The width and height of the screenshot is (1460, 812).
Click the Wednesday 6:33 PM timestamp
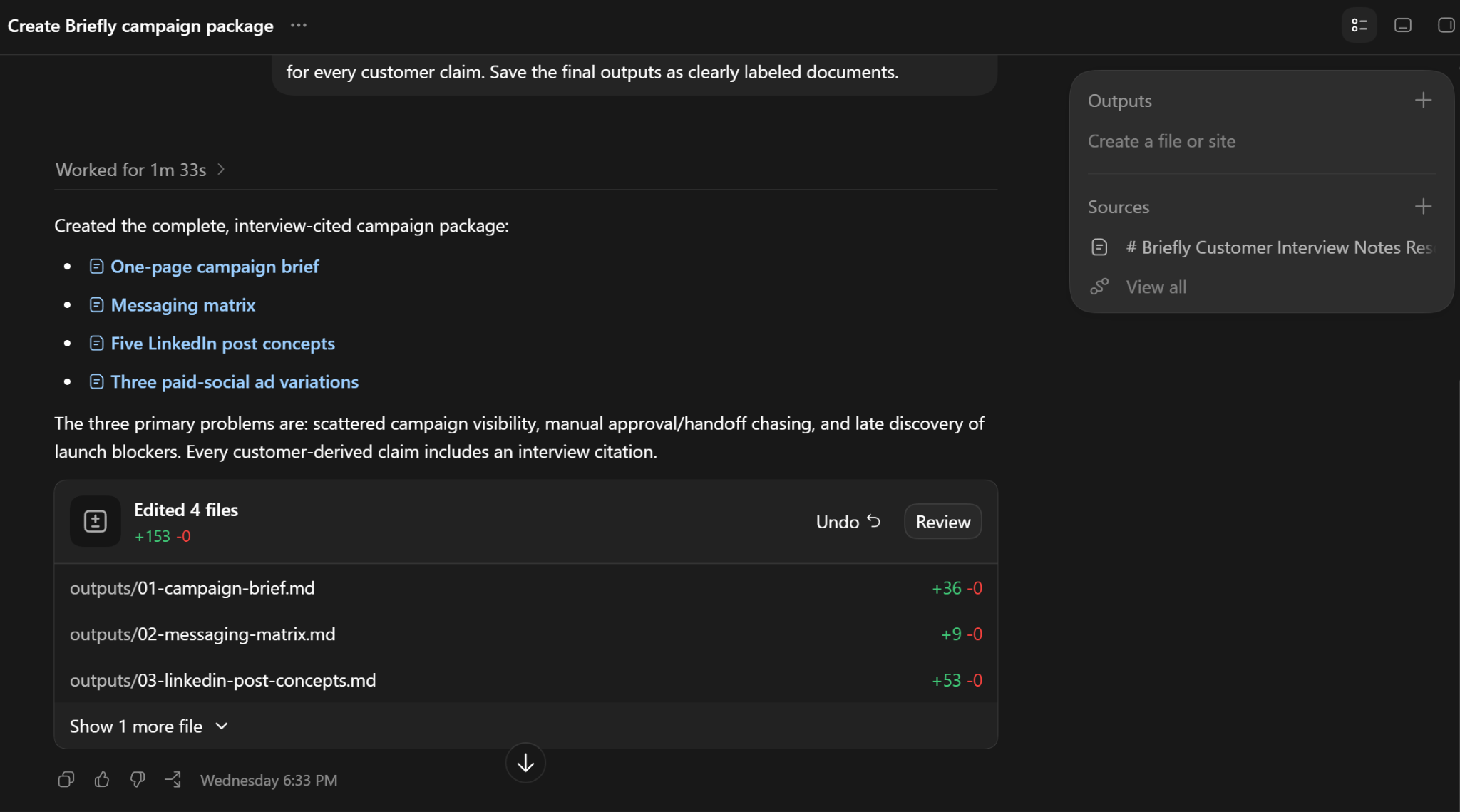point(269,780)
